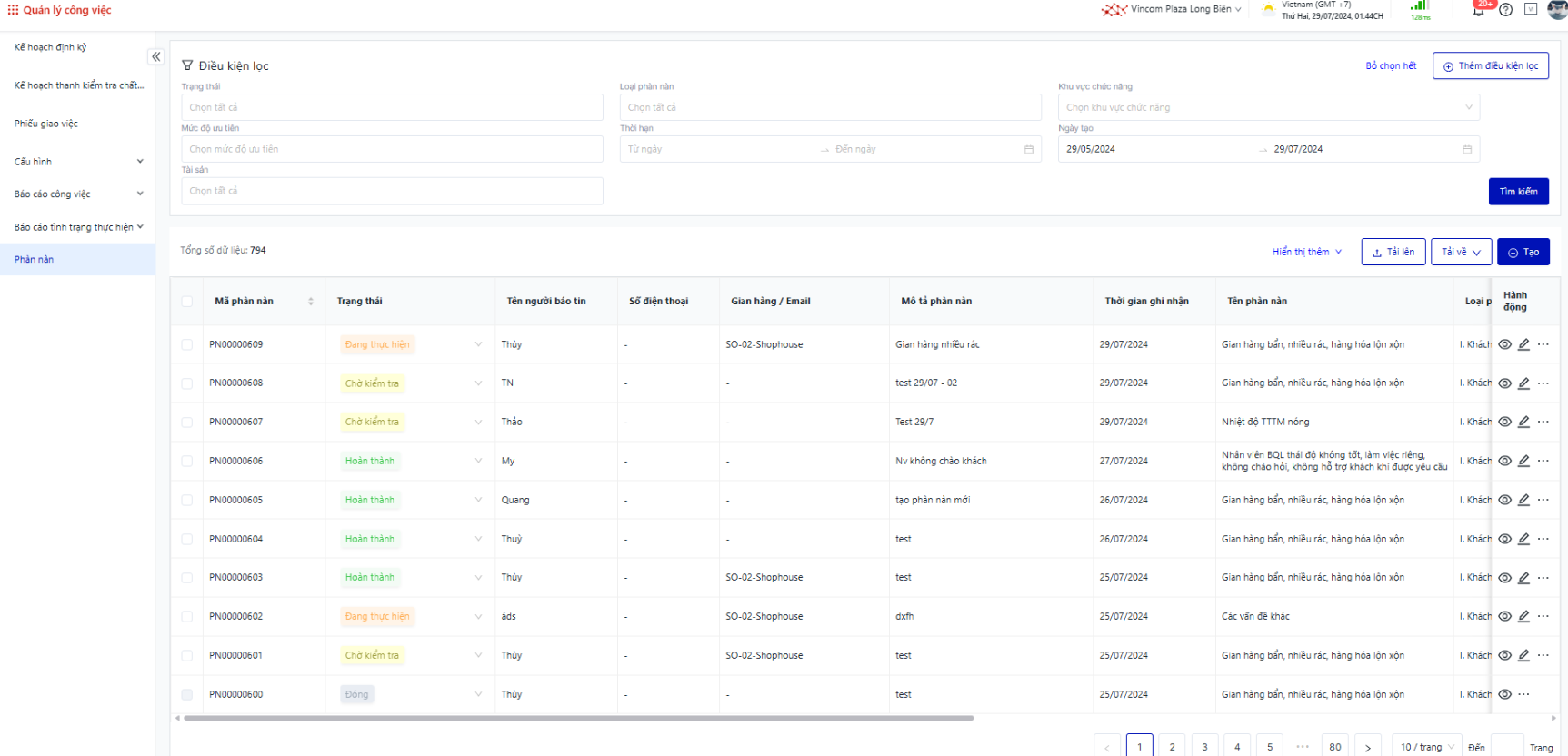Screen dimensions: 1568x756
Task: Click the app grid icon beside Quản lý công việc
Action: click(x=13, y=10)
